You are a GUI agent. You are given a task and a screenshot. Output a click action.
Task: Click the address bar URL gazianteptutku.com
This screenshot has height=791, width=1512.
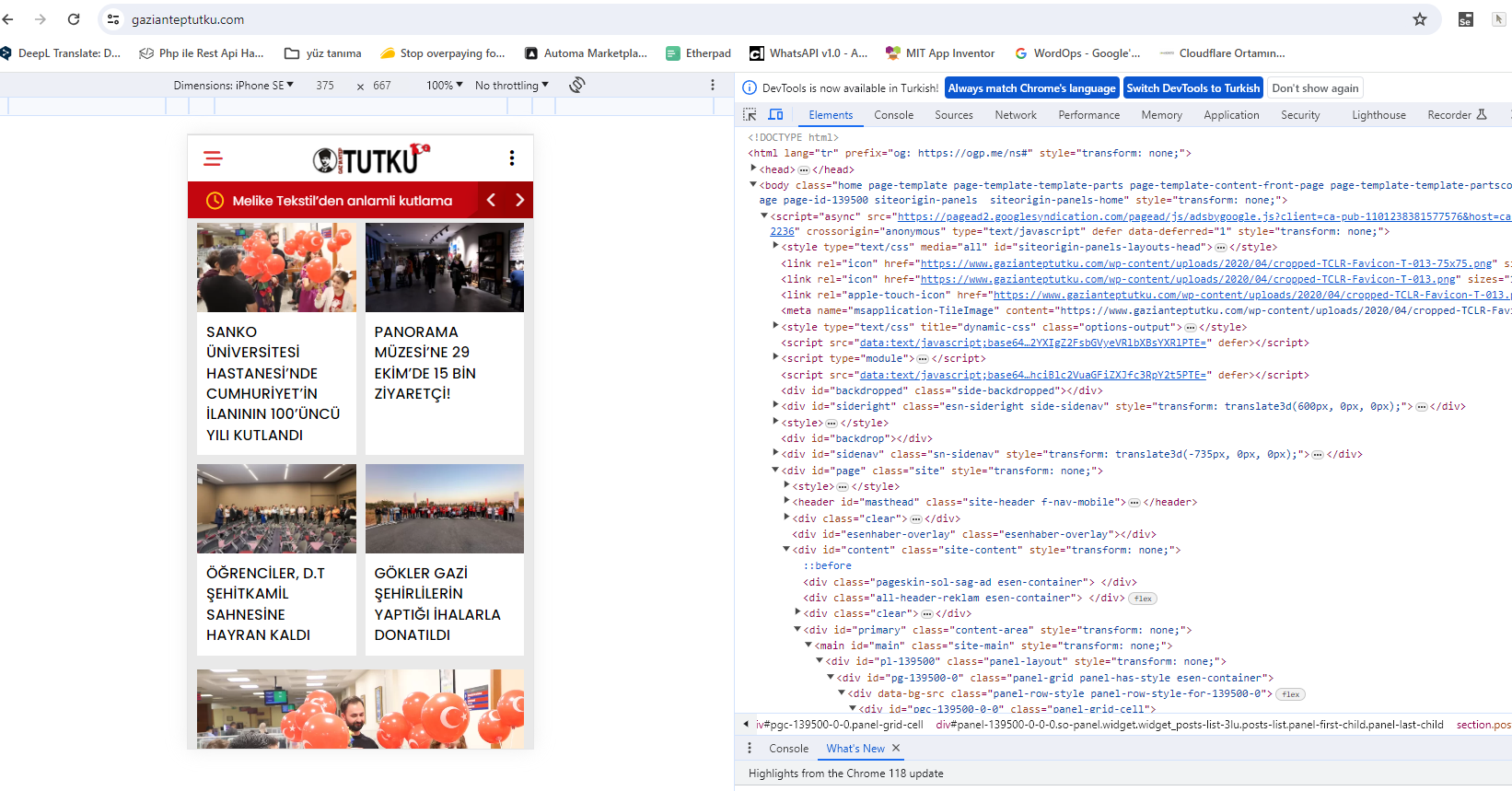coord(188,19)
